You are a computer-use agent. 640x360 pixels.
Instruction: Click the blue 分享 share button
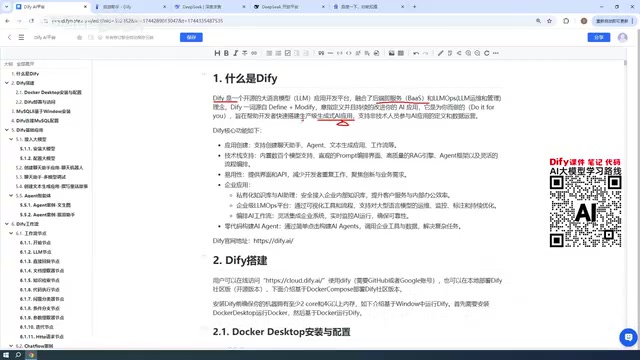pos(599,37)
